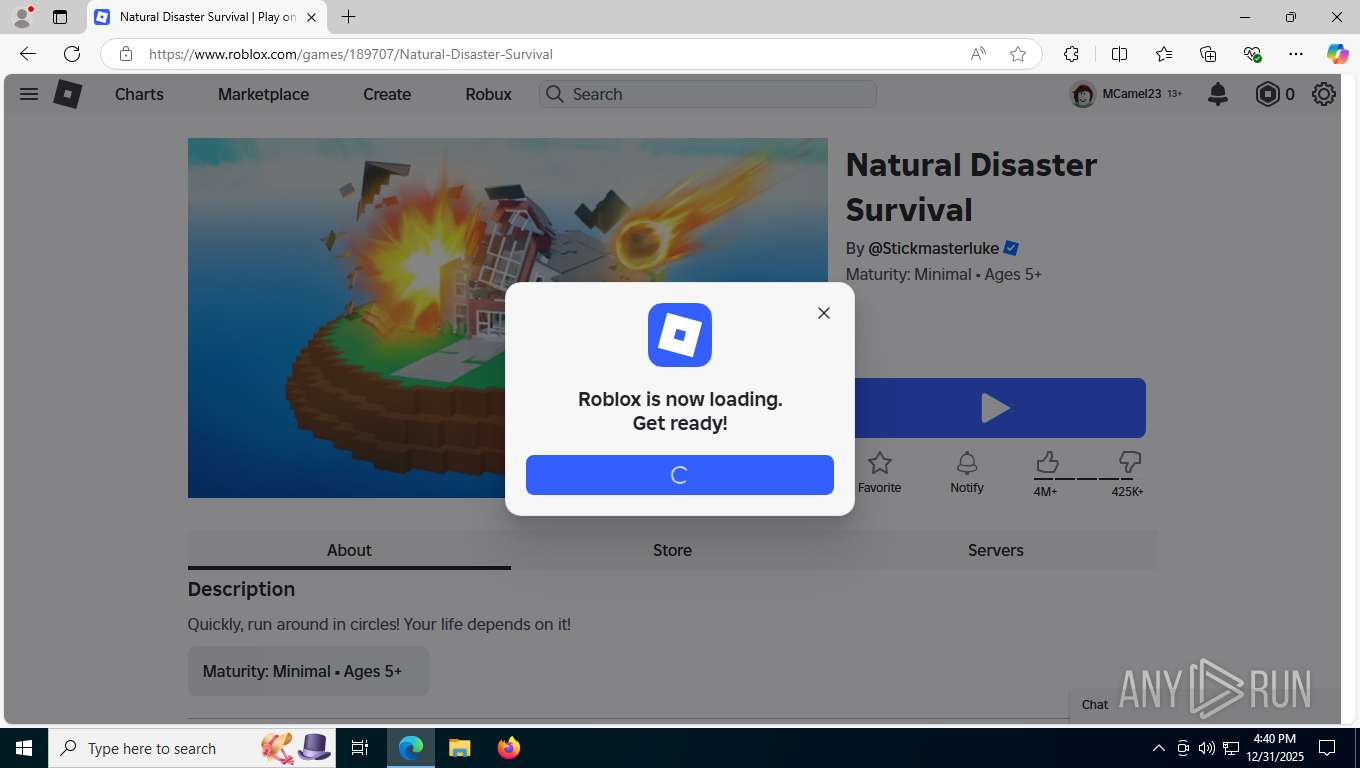Click the Roblox logo home icon
This screenshot has width=1360, height=768.
[67, 94]
